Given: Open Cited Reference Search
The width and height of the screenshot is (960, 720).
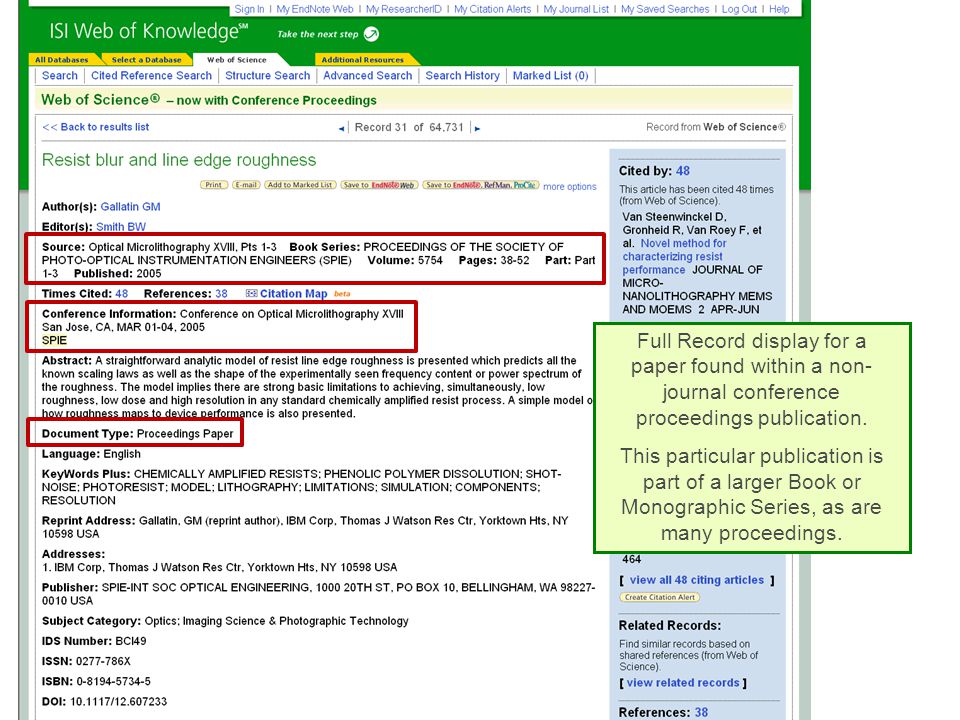Looking at the screenshot, I should click(x=151, y=76).
